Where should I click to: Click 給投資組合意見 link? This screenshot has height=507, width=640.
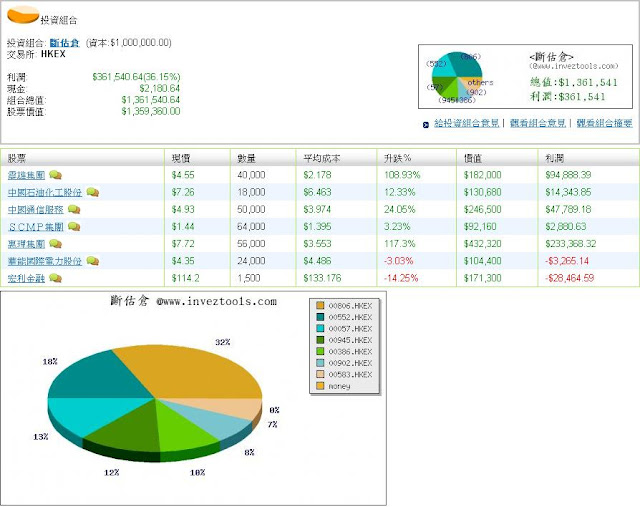point(467,123)
